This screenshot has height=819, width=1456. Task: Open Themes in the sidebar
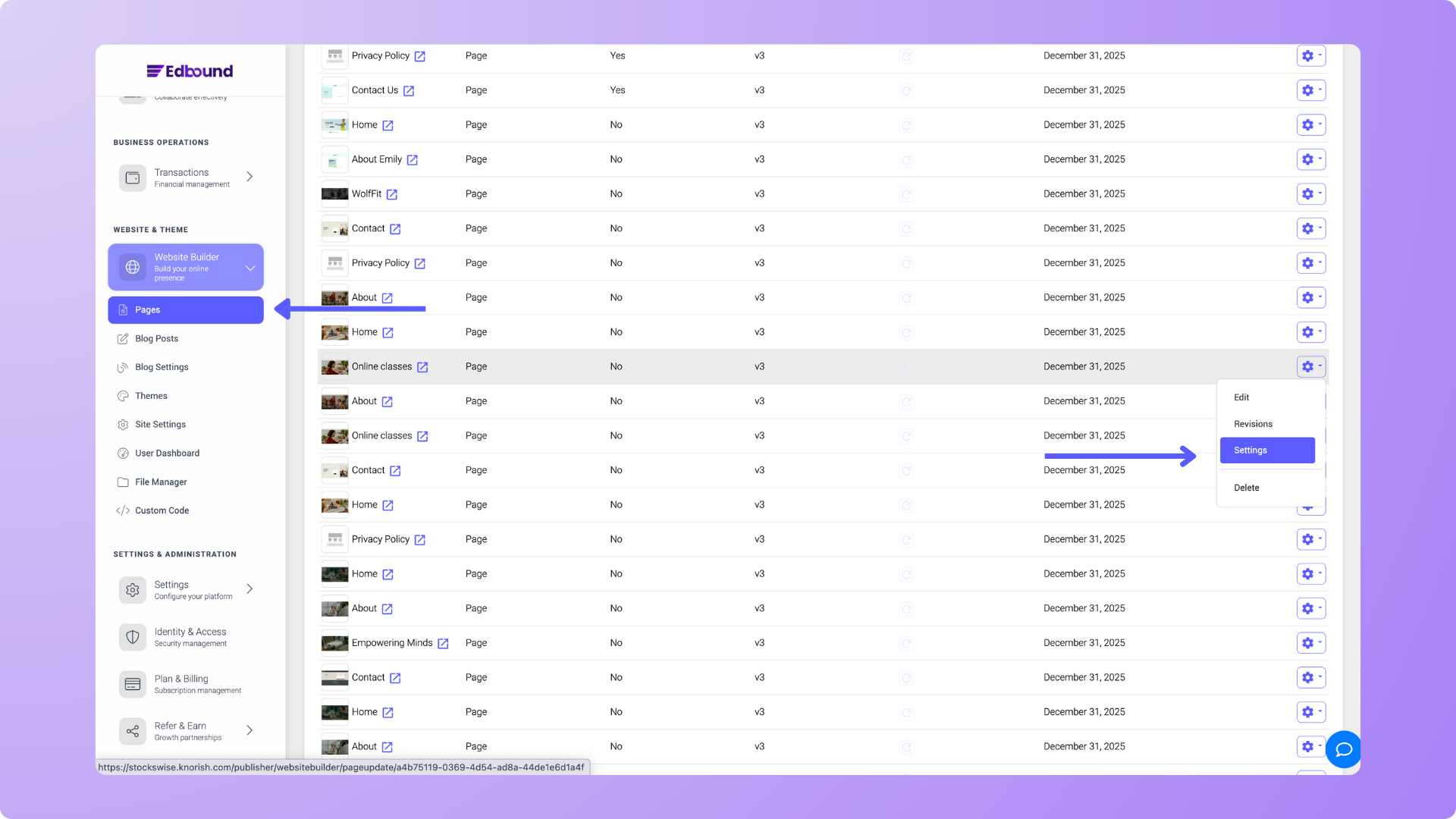(151, 396)
